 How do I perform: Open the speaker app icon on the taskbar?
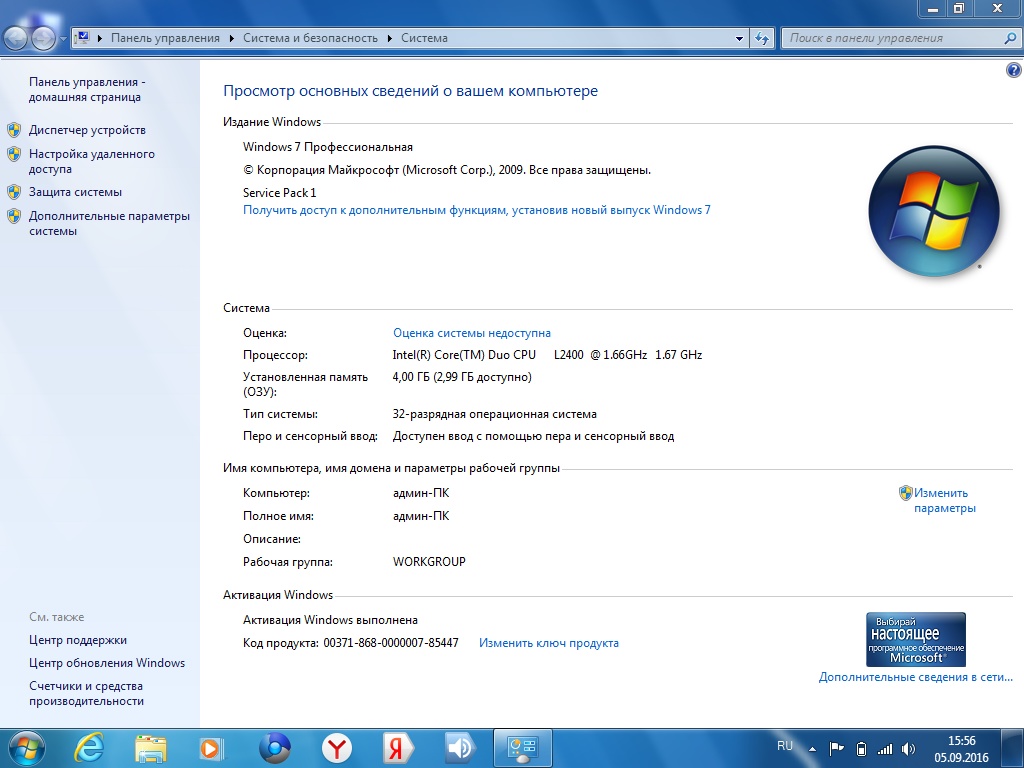pyautogui.click(x=460, y=748)
